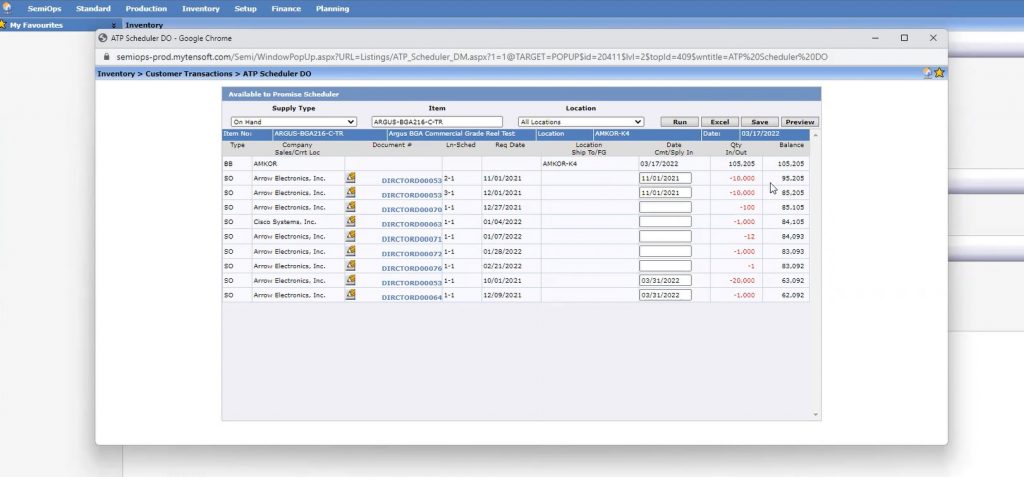Screen dimensions: 1024x477
Task: Open the DIRCTORD00071 document link
Action: pyautogui.click(x=411, y=239)
